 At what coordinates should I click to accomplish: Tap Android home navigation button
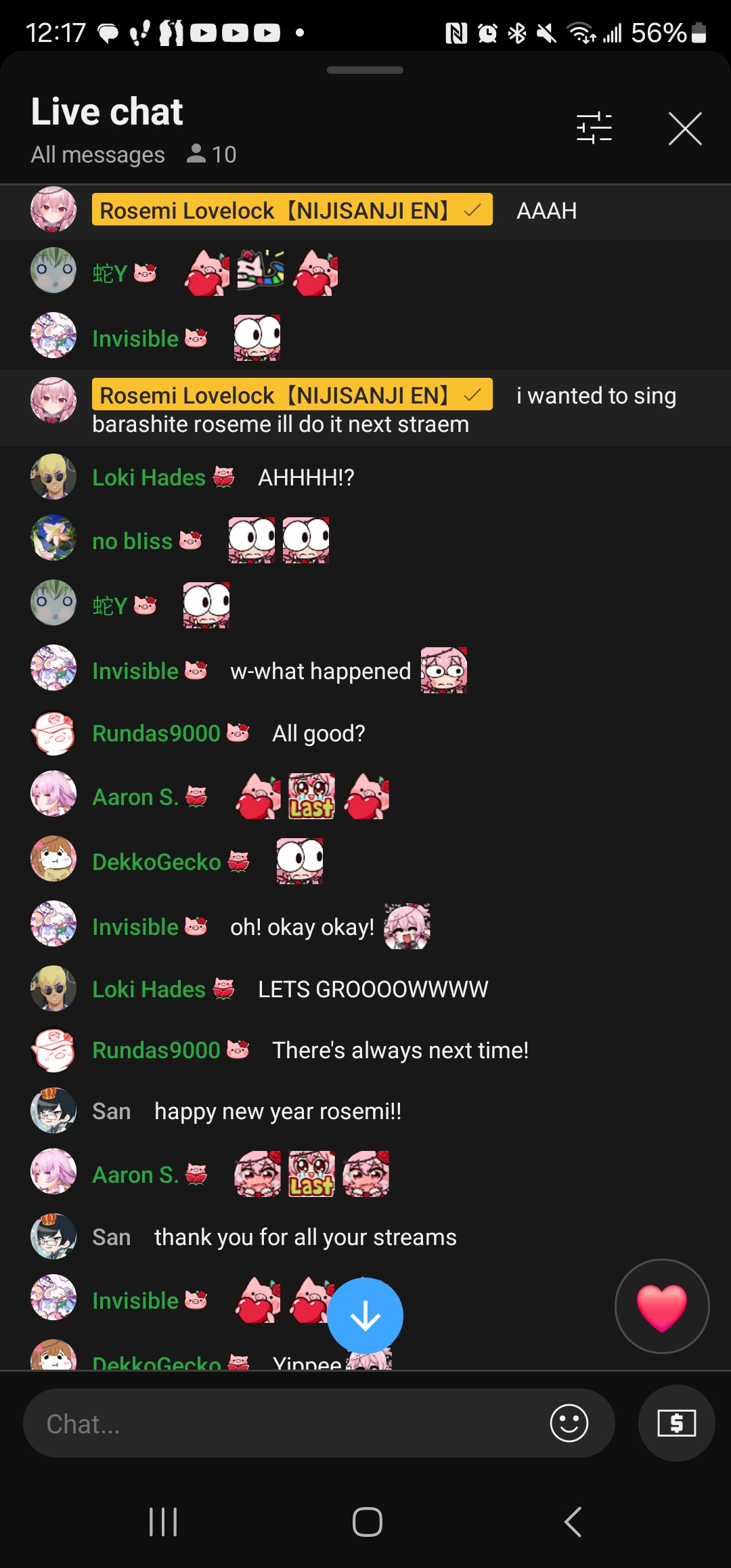coord(368,1522)
